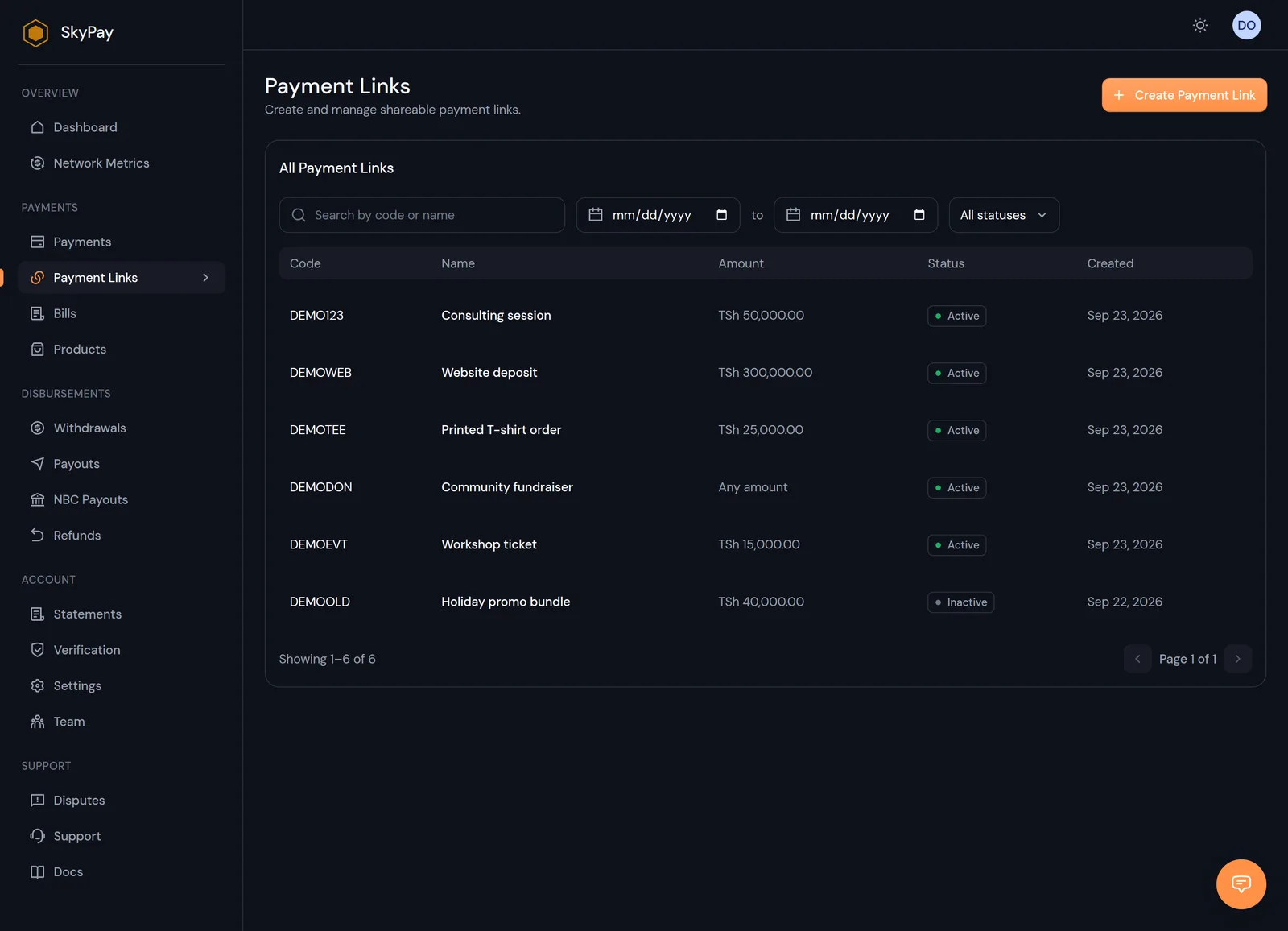Click the Sep 22, 2026 created date
The height and width of the screenshot is (931, 1288).
(x=1125, y=602)
